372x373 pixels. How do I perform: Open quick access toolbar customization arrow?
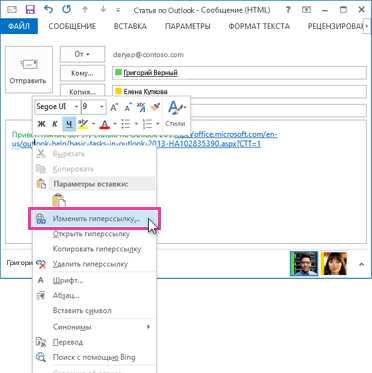point(118,10)
